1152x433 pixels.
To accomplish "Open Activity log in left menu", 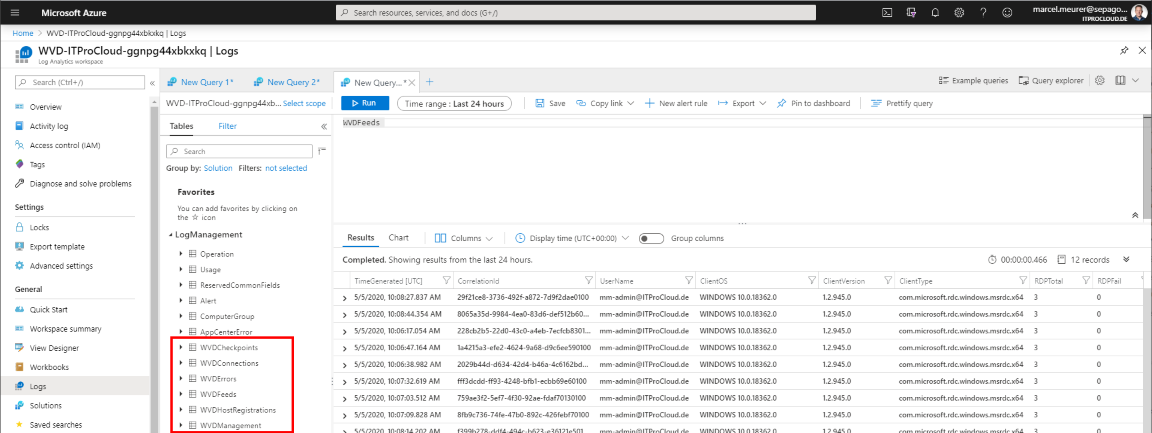I will (x=50, y=126).
